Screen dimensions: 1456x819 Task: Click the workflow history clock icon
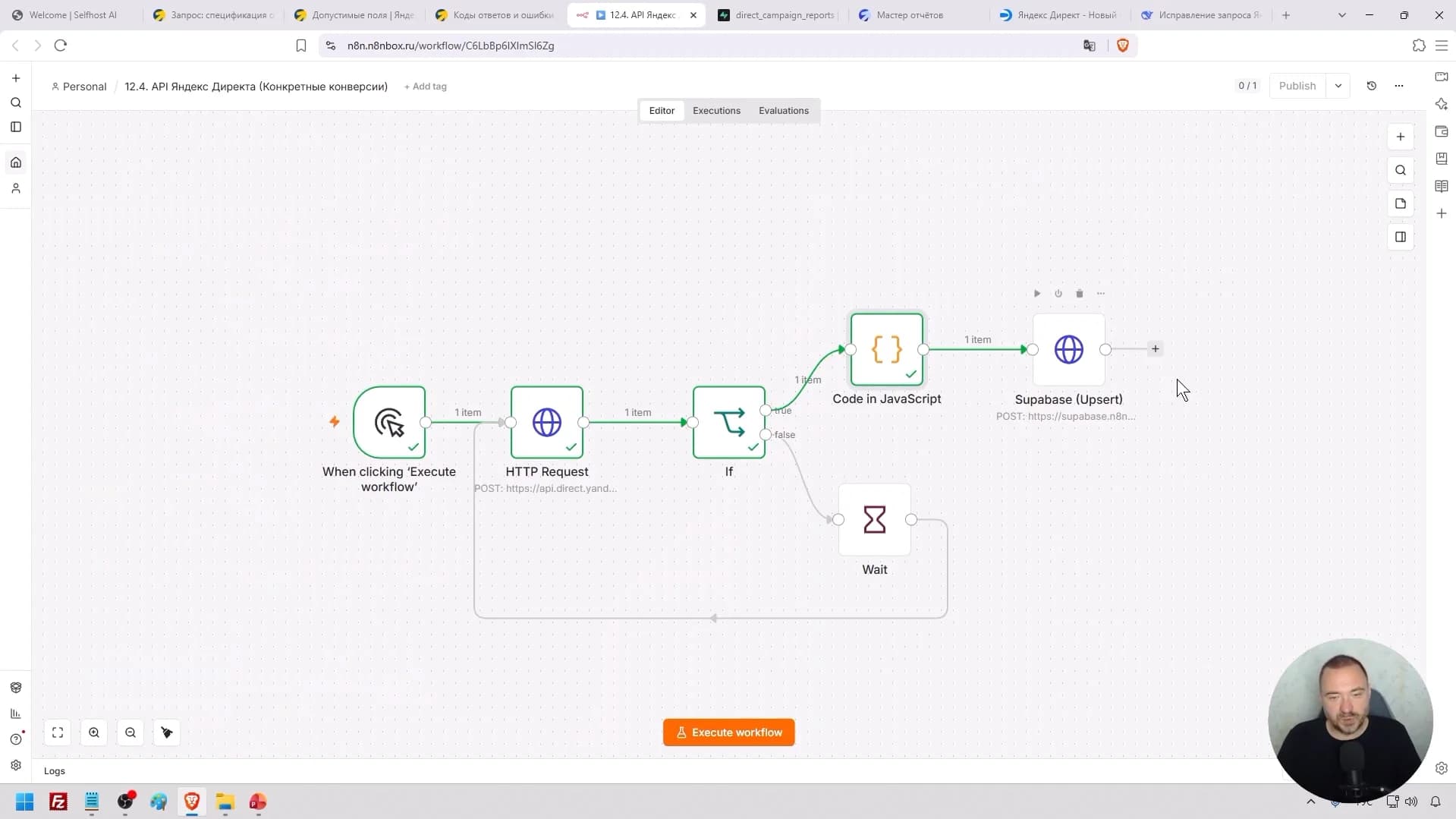tap(1371, 86)
